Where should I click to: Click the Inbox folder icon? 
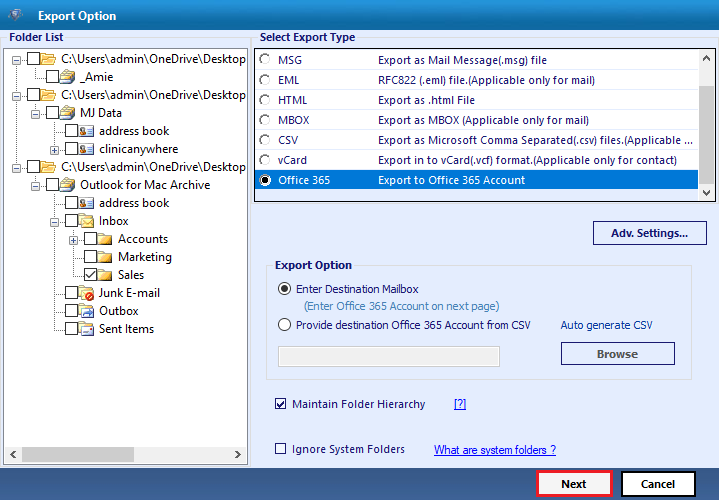pos(86,221)
